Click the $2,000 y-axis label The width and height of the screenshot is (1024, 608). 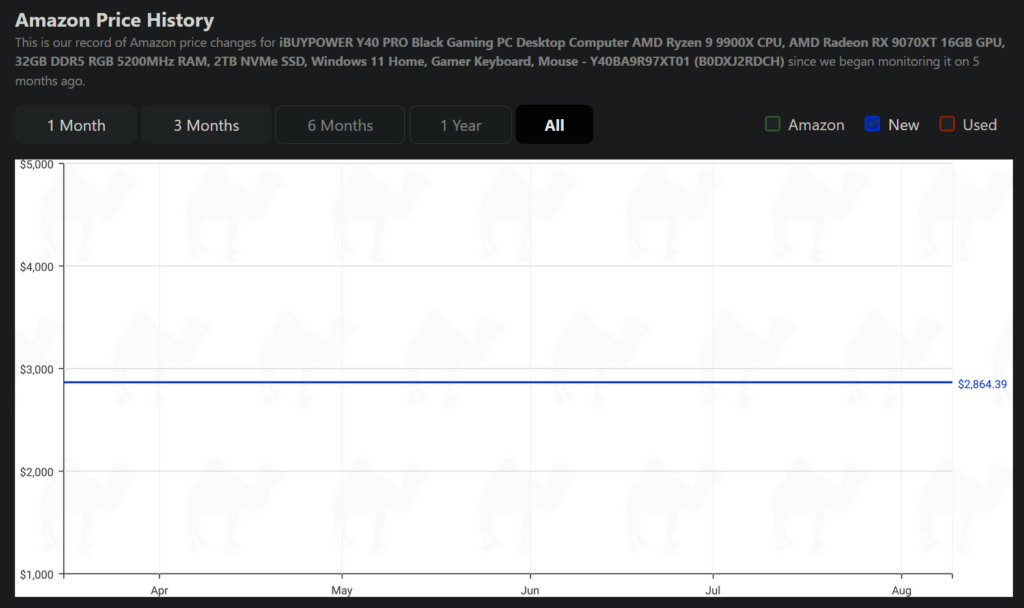click(x=37, y=472)
